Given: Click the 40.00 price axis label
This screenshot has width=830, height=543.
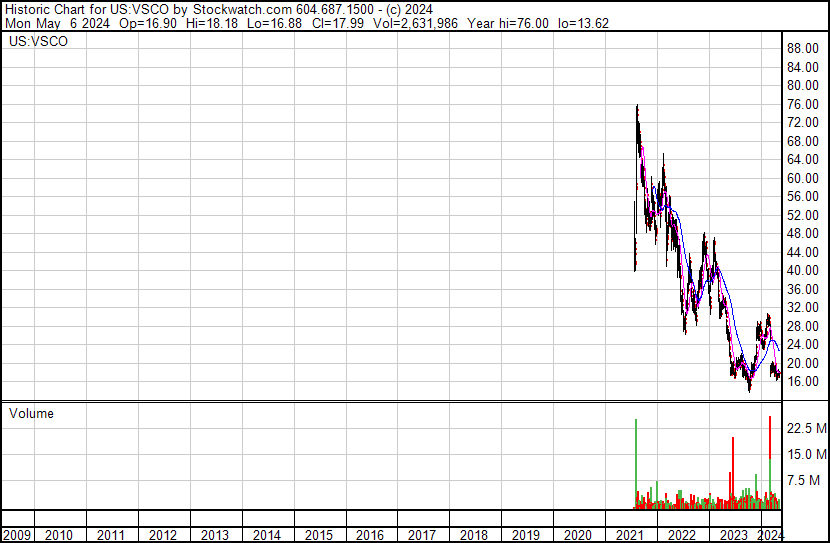Looking at the screenshot, I should coord(803,270).
